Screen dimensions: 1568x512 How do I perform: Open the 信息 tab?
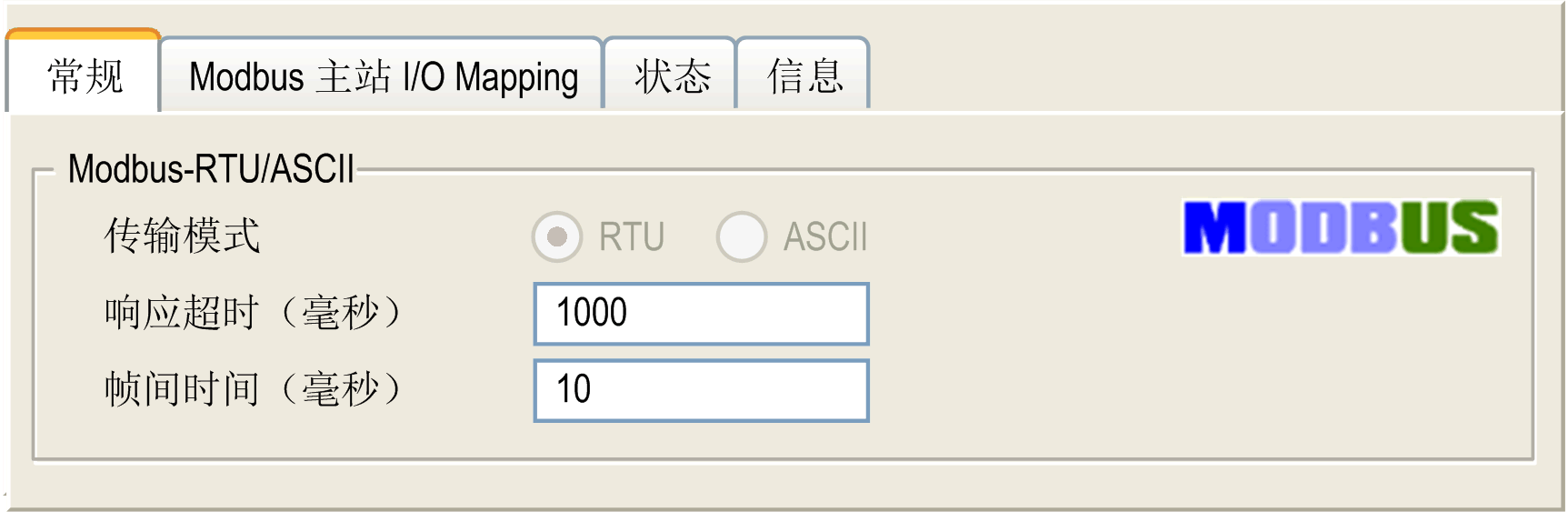tap(804, 76)
